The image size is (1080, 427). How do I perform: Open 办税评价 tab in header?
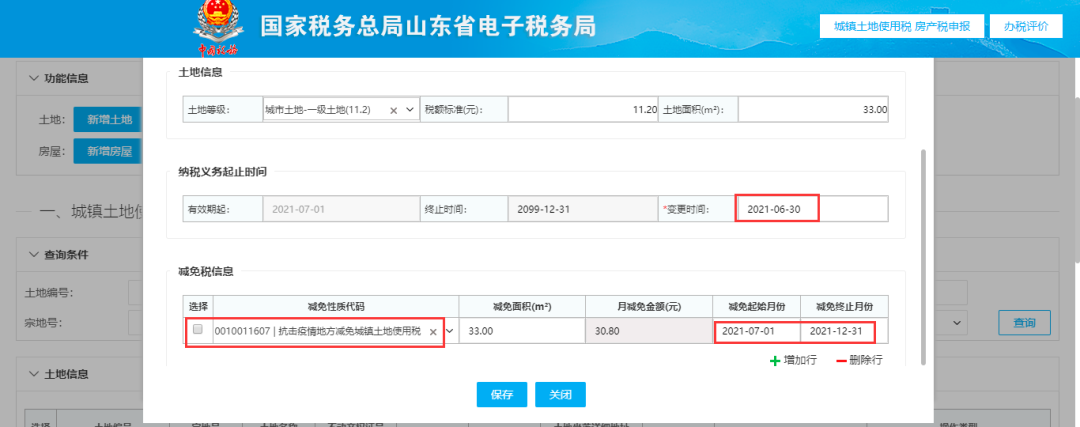pos(1026,26)
